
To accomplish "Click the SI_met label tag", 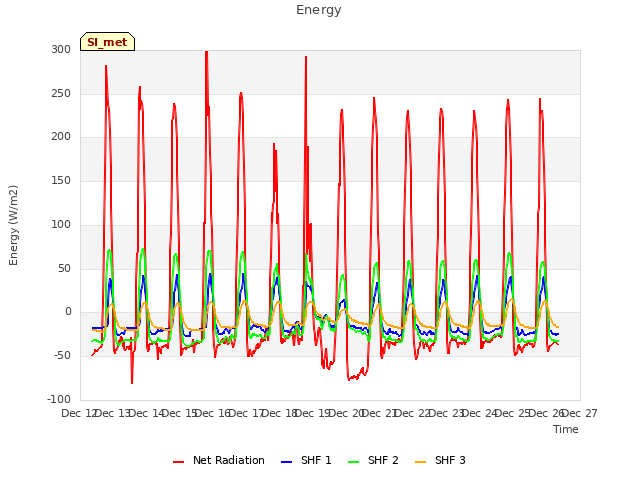I will [x=107, y=42].
